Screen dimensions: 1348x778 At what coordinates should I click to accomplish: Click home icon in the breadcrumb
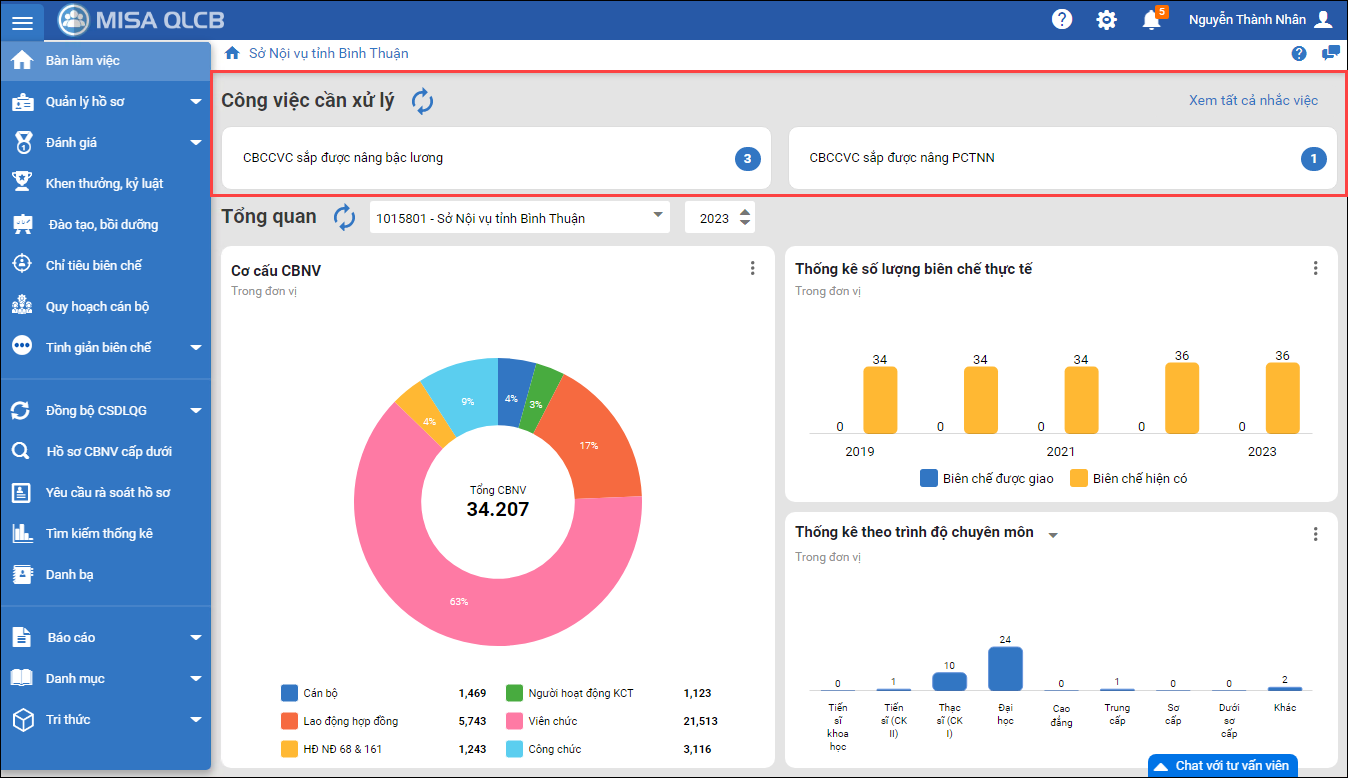(232, 53)
